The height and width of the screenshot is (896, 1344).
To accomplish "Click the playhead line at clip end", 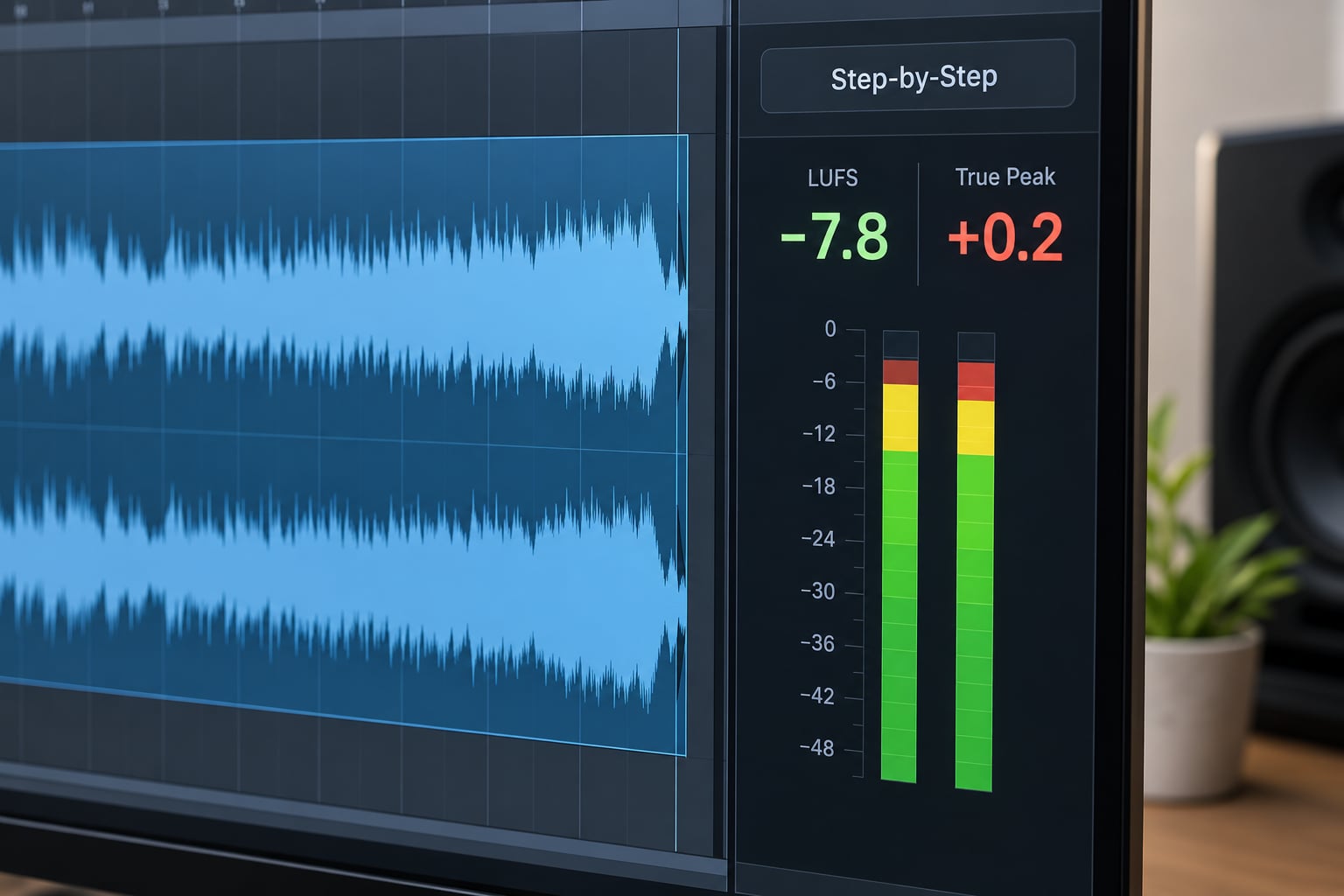I will click(677, 437).
